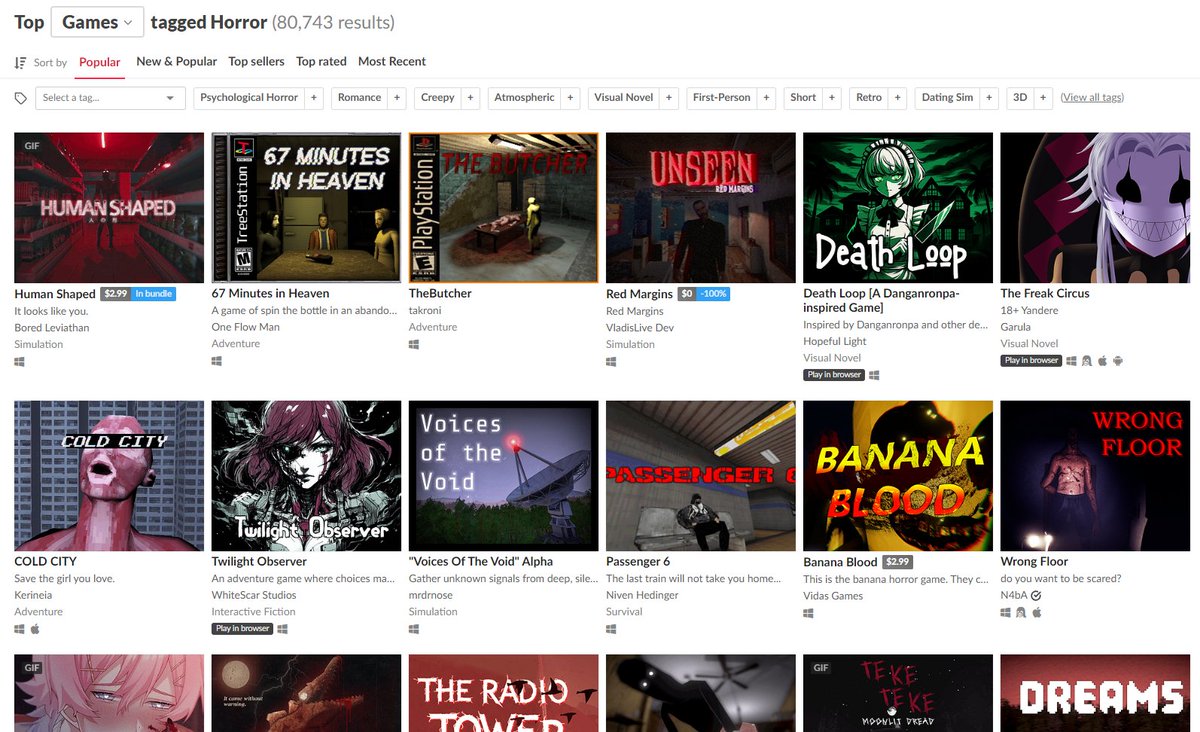Image resolution: width=1200 pixels, height=732 pixels.
Task: Open the Games category dropdown
Action: point(97,22)
